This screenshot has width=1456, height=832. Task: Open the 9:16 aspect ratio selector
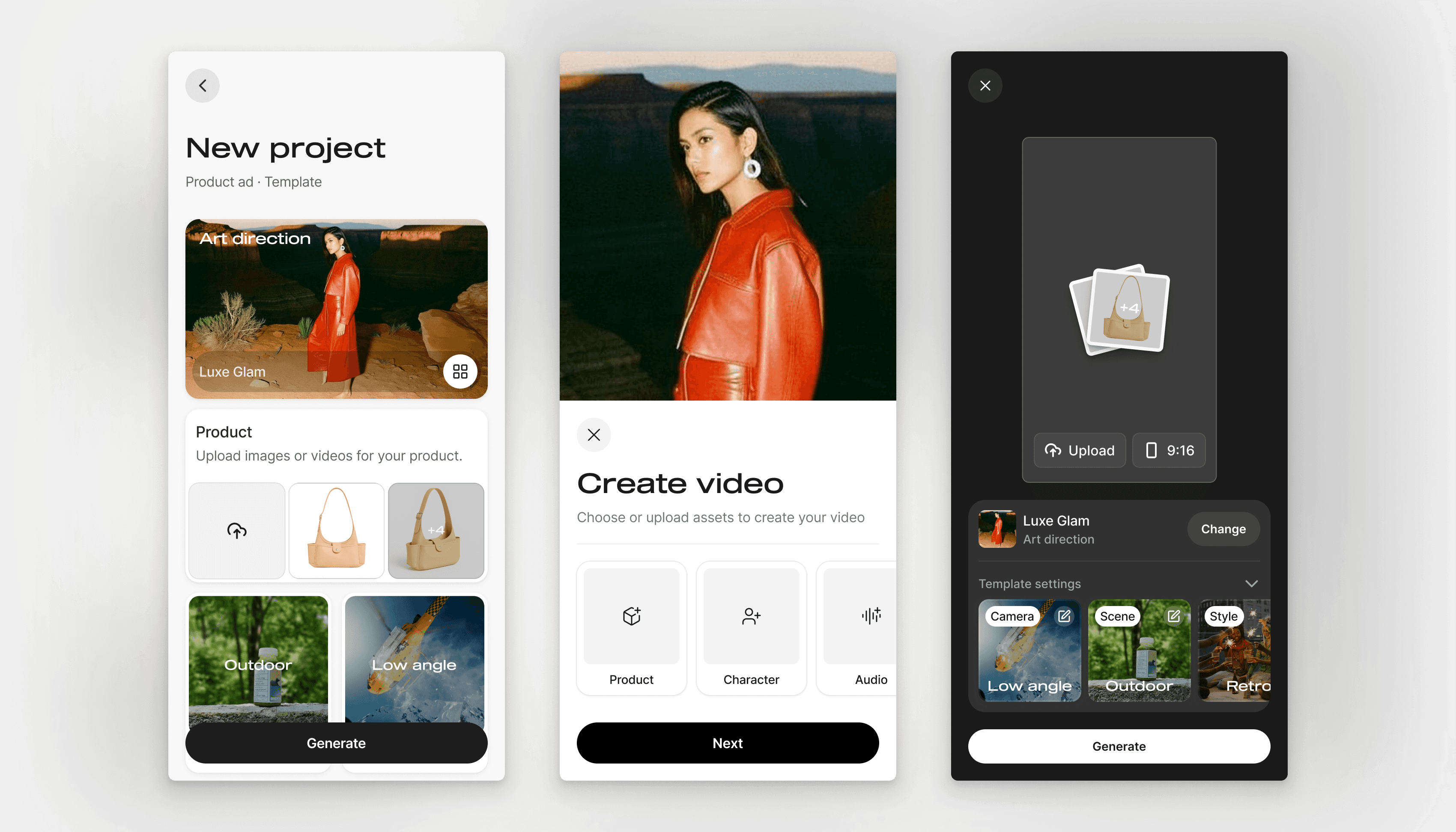click(1169, 450)
